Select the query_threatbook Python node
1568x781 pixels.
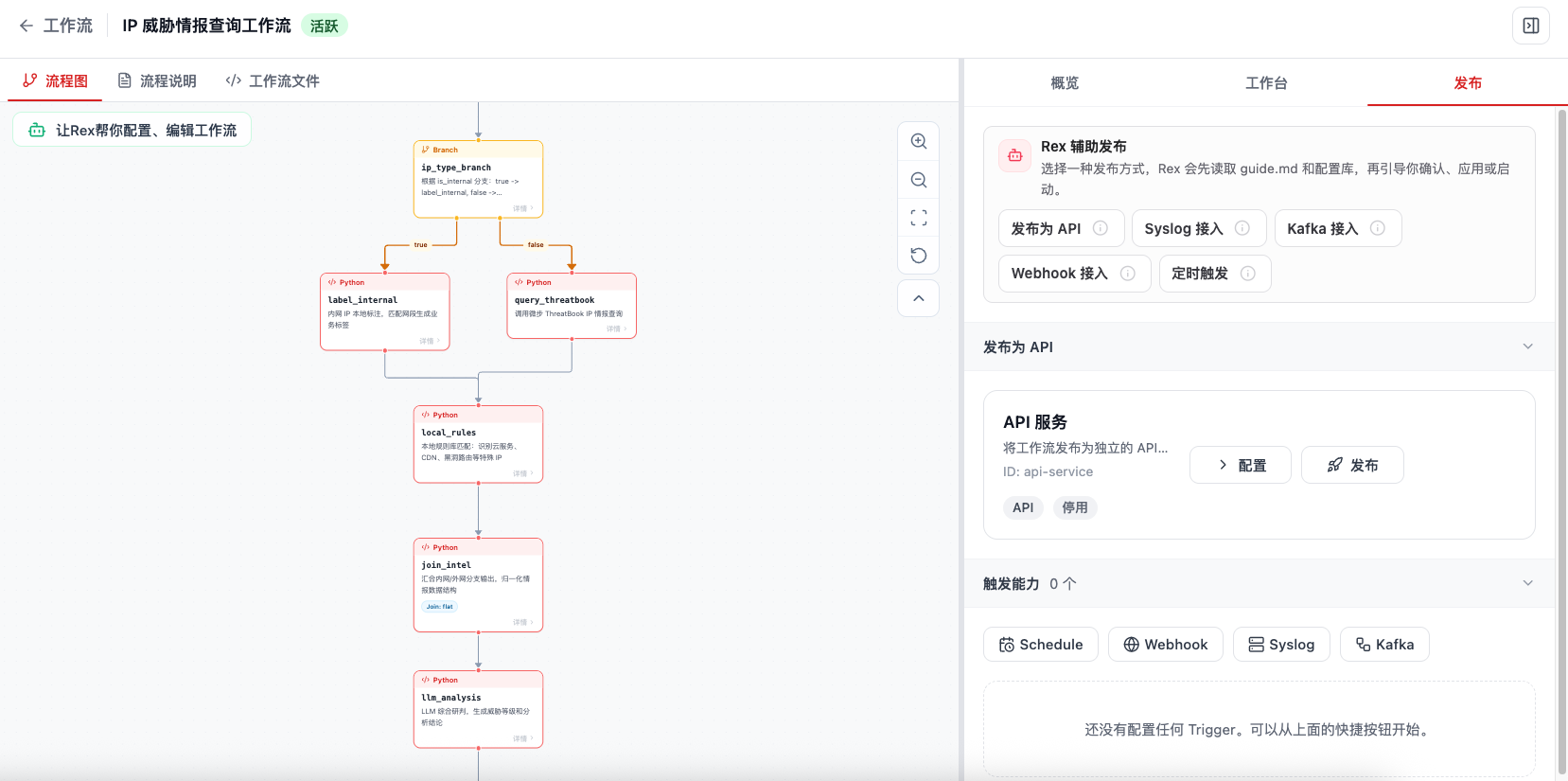(x=572, y=306)
